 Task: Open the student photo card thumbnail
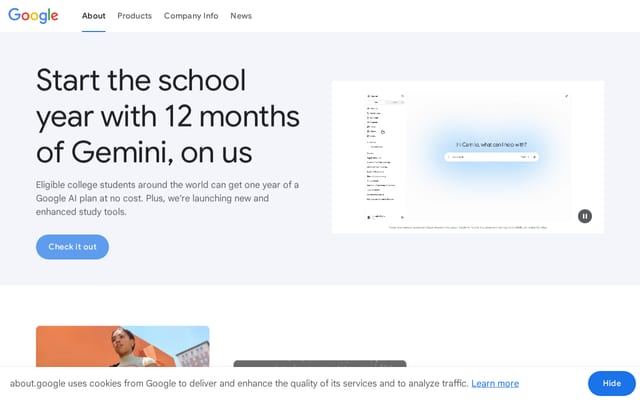coord(122,346)
